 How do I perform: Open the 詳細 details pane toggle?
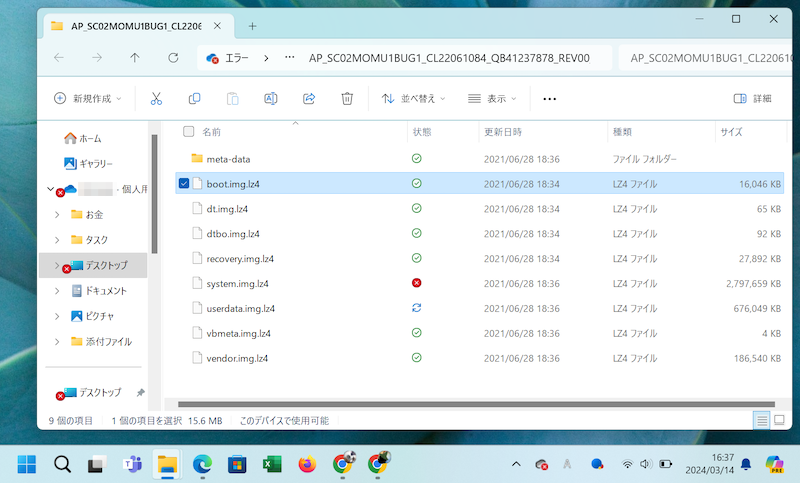[x=752, y=99]
